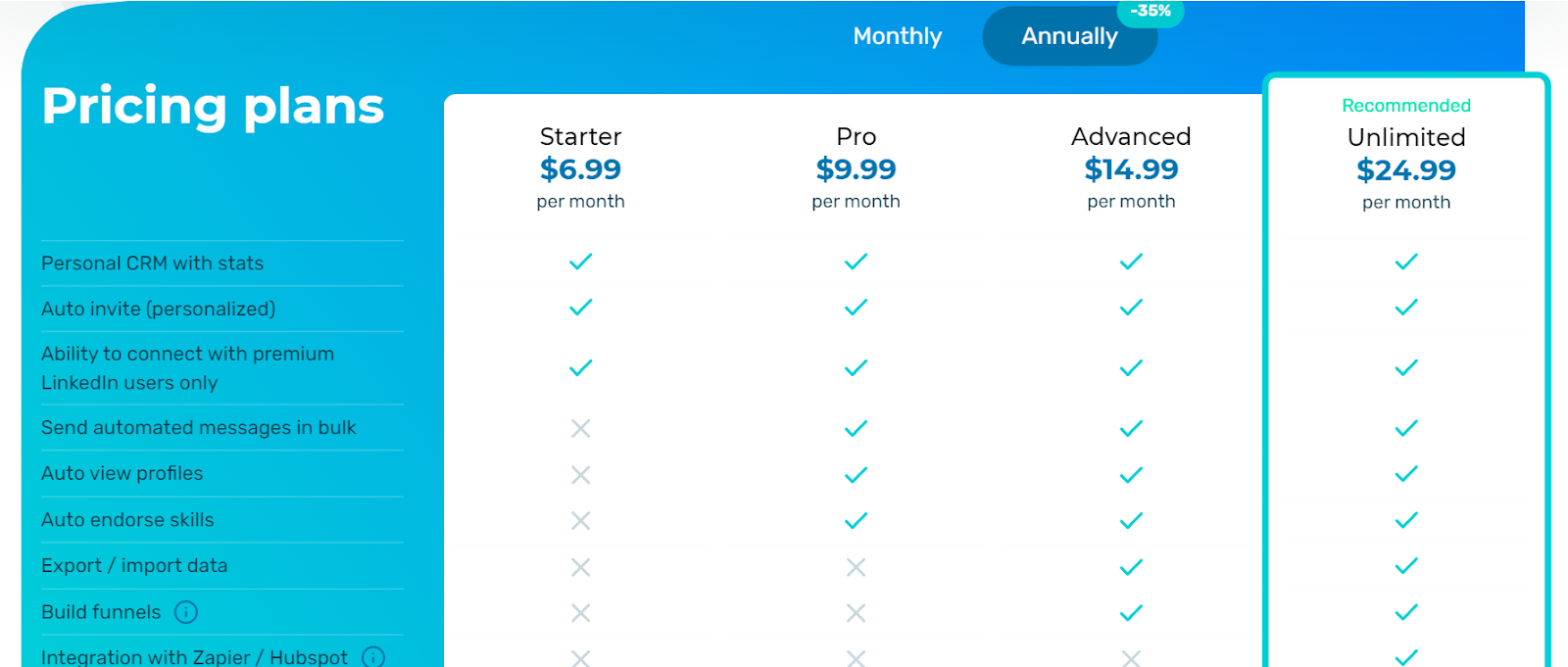Click Unlimited checkmark for Auto invite row

coord(1406,308)
